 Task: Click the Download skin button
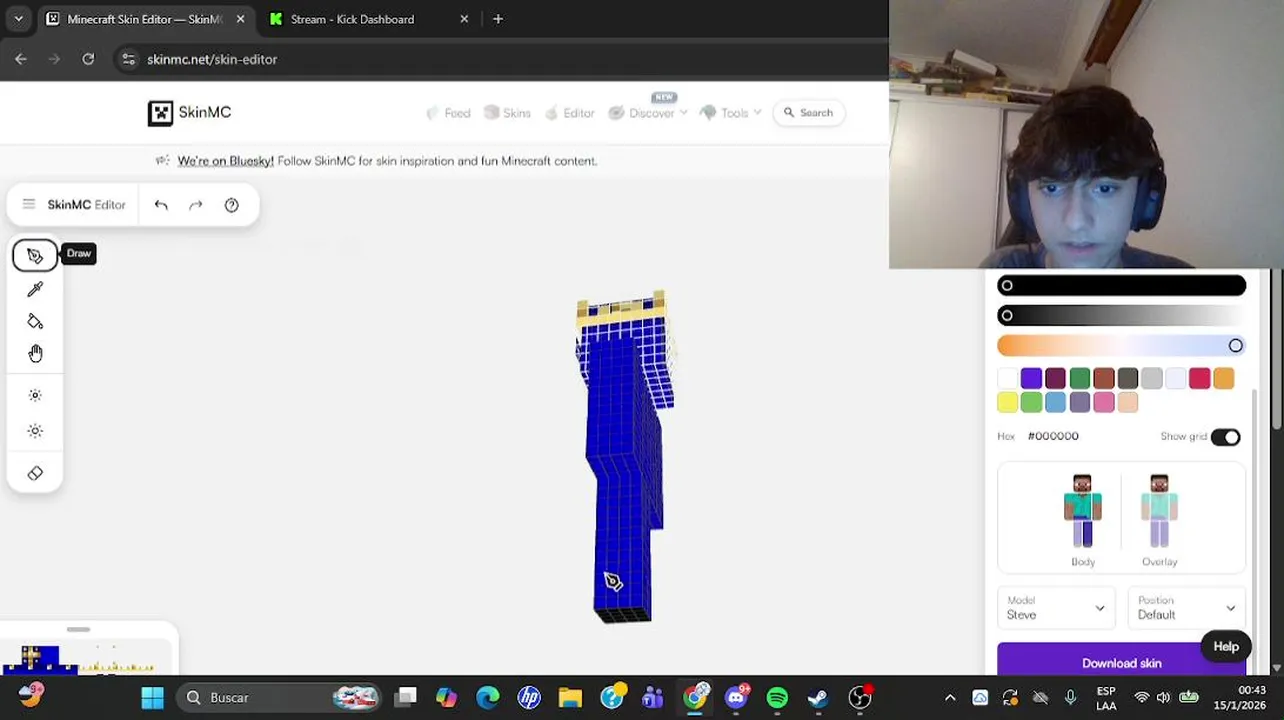click(1121, 661)
